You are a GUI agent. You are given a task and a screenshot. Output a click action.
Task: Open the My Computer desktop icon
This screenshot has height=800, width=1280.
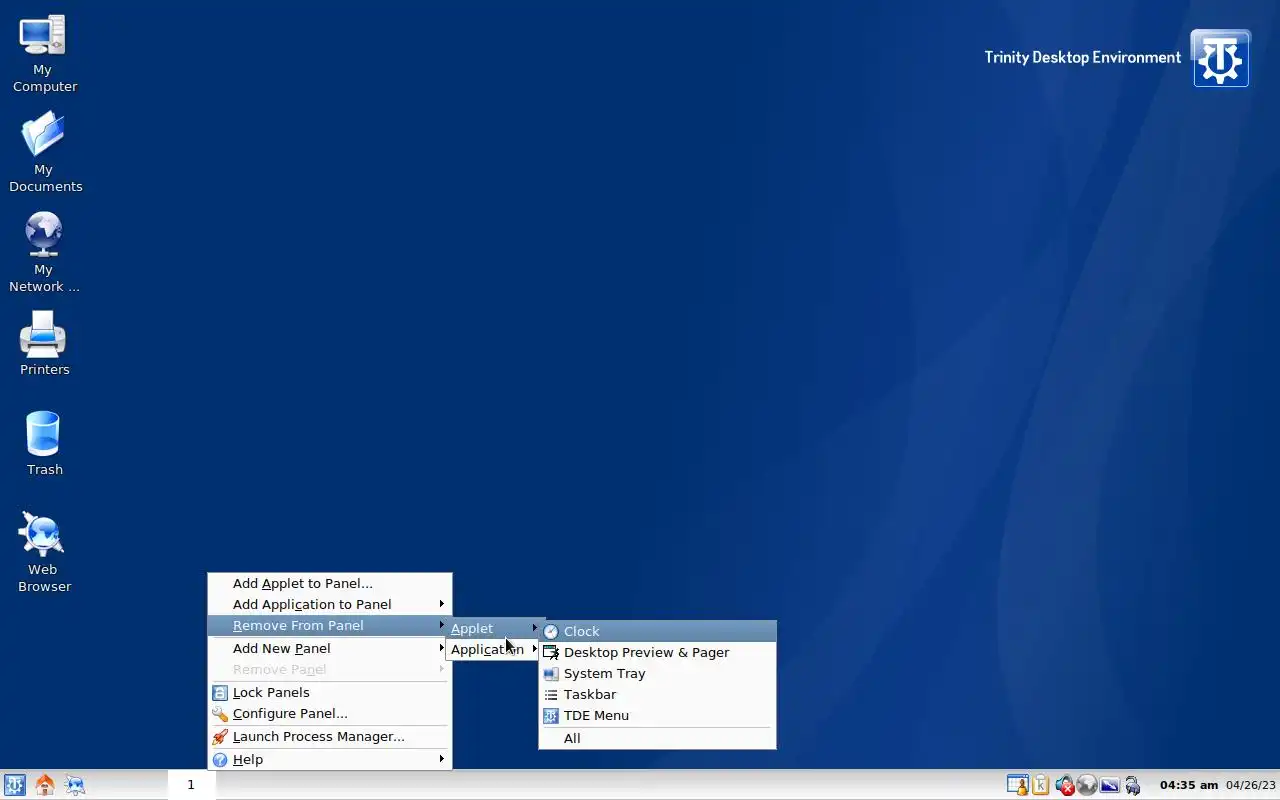coord(43,54)
